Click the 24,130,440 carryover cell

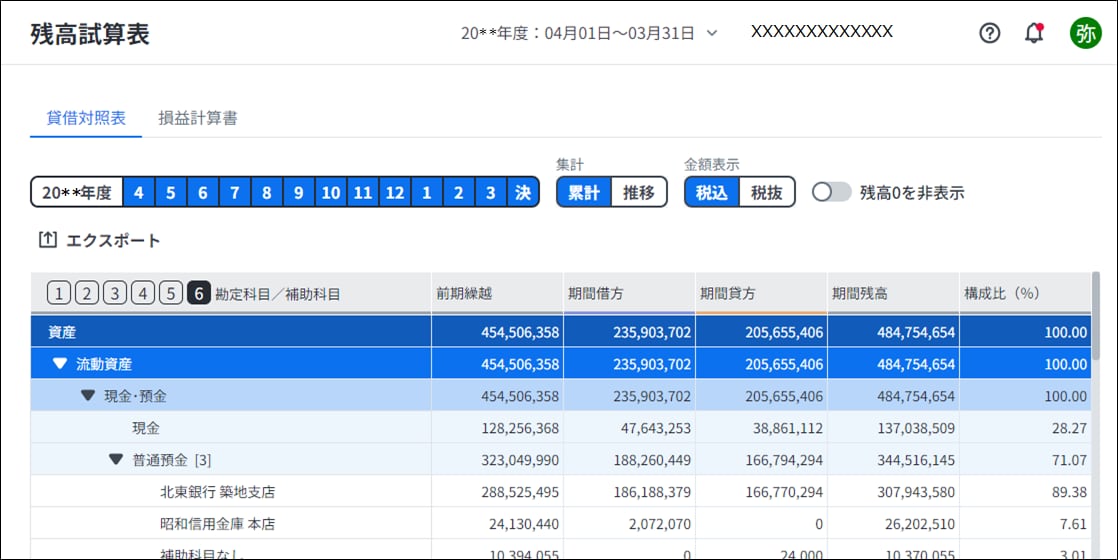[497, 524]
